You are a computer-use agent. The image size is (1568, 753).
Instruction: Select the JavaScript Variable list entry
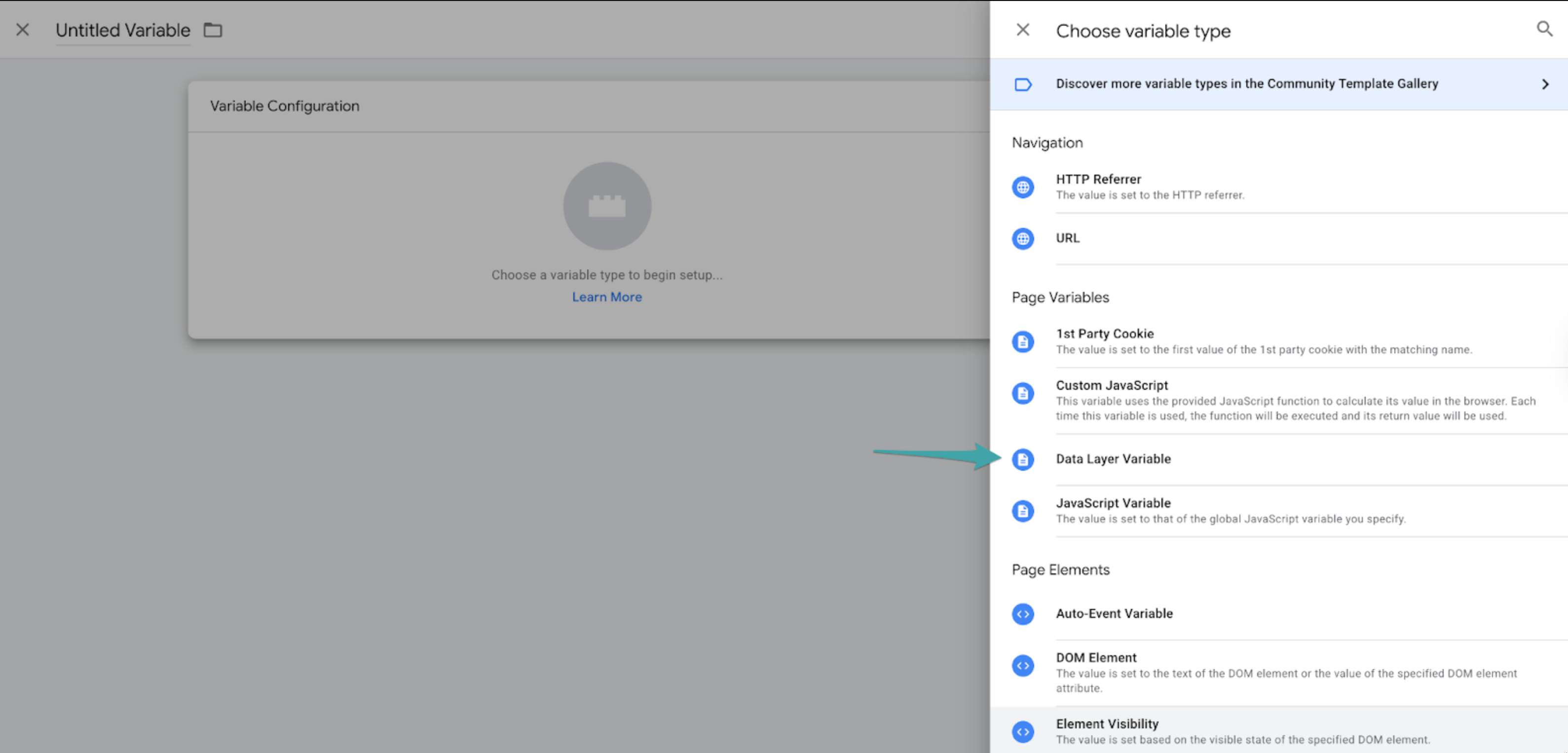point(1278,511)
